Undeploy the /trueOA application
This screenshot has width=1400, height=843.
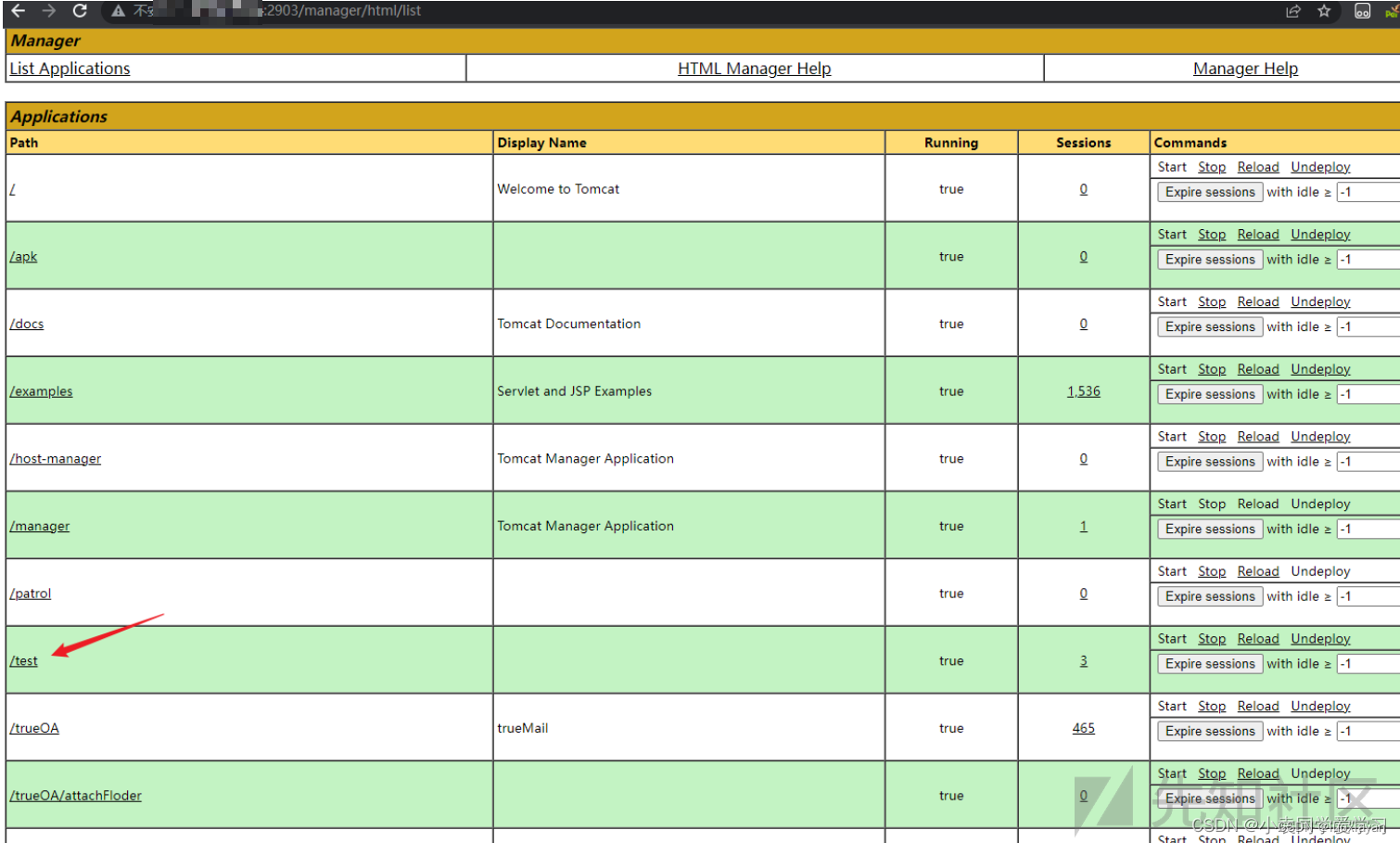pyautogui.click(x=1320, y=707)
